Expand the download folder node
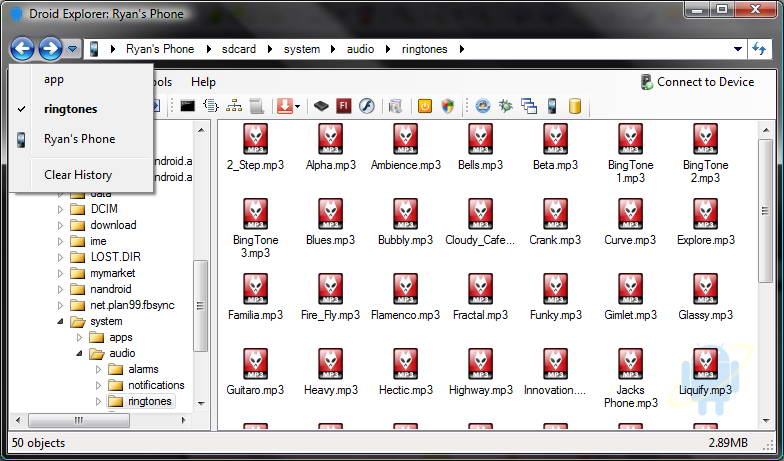 click(60, 225)
